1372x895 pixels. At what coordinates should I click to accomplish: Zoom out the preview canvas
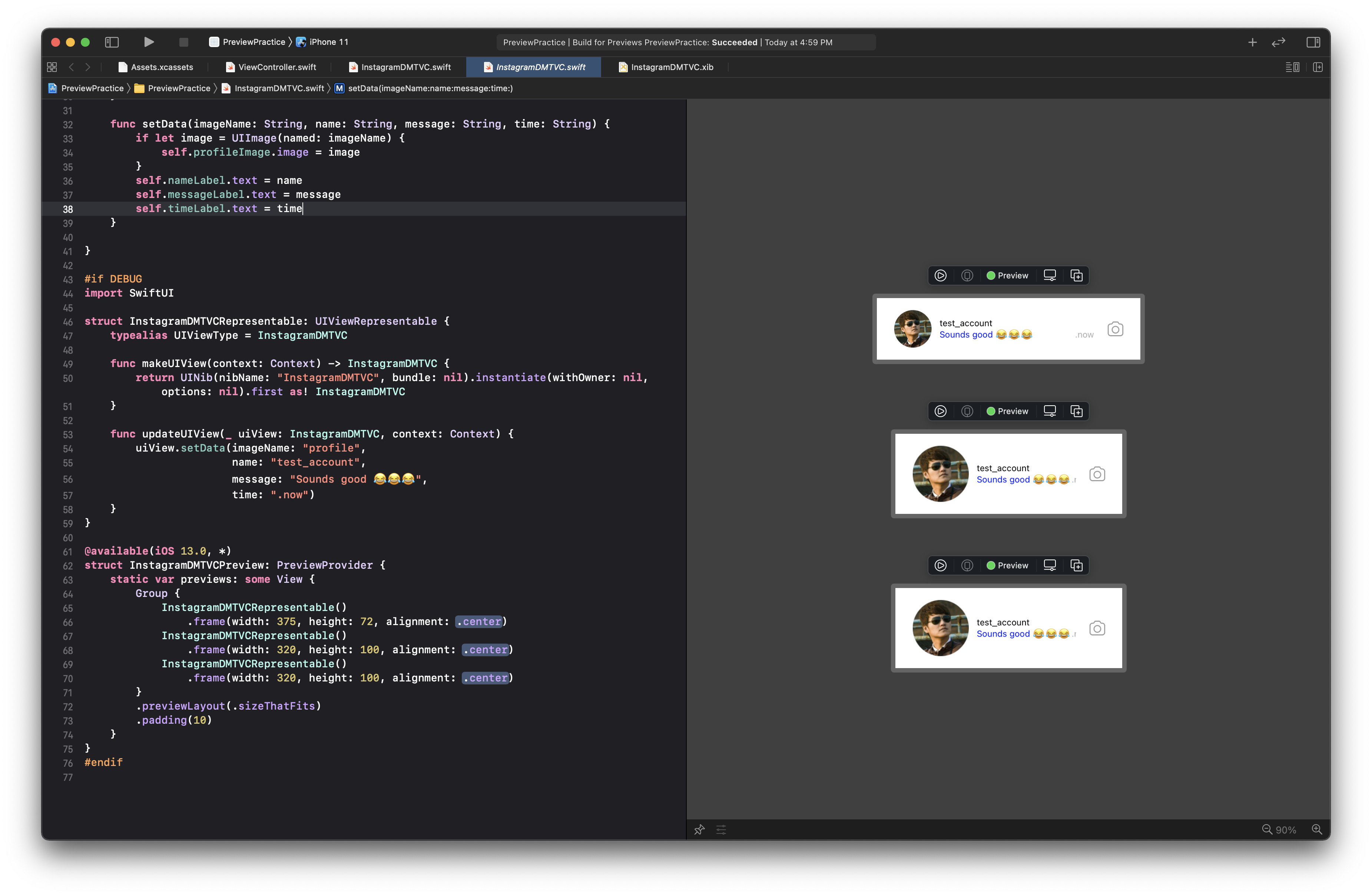(x=1266, y=829)
